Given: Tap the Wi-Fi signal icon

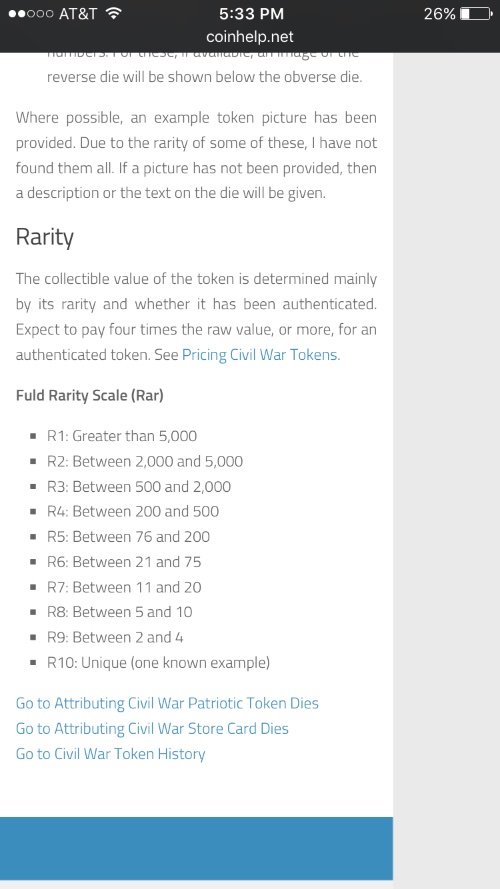Looking at the screenshot, I should (x=114, y=13).
